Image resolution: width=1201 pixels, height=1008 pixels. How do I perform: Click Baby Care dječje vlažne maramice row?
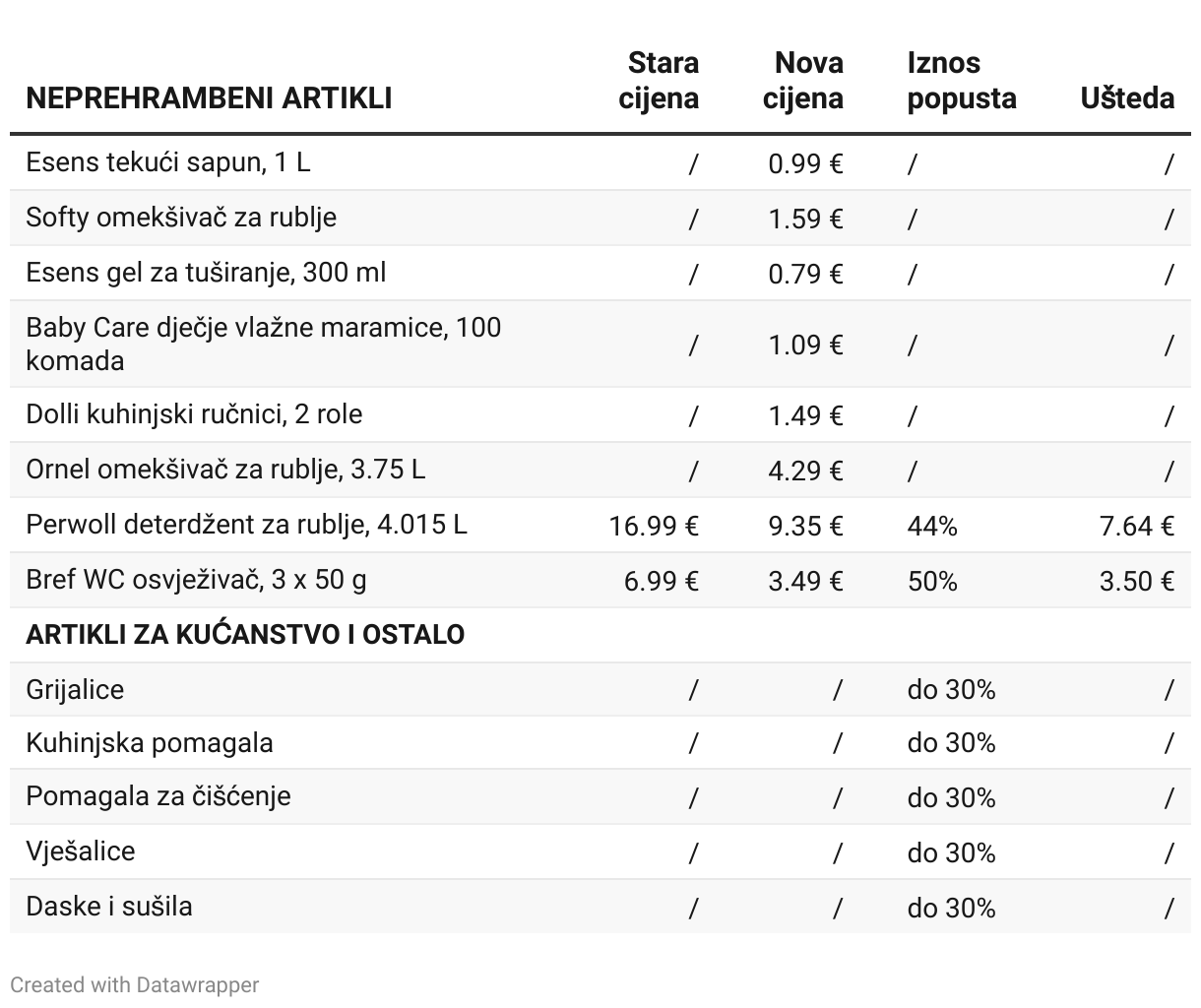point(600,344)
